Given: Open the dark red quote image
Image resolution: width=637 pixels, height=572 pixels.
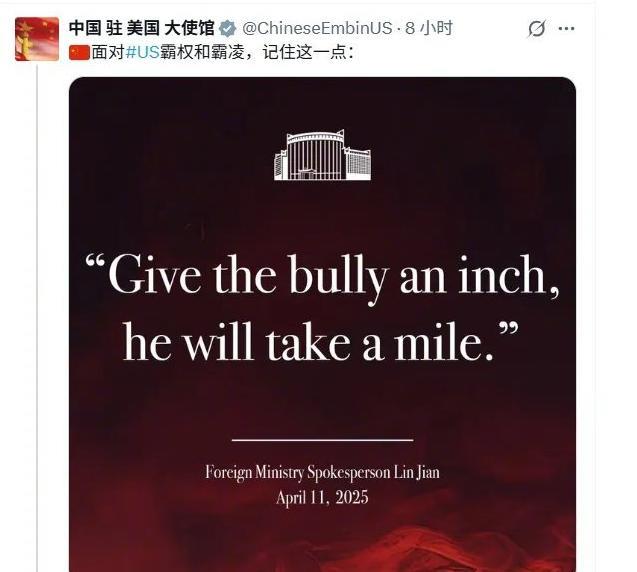Looking at the screenshot, I should point(323,324).
